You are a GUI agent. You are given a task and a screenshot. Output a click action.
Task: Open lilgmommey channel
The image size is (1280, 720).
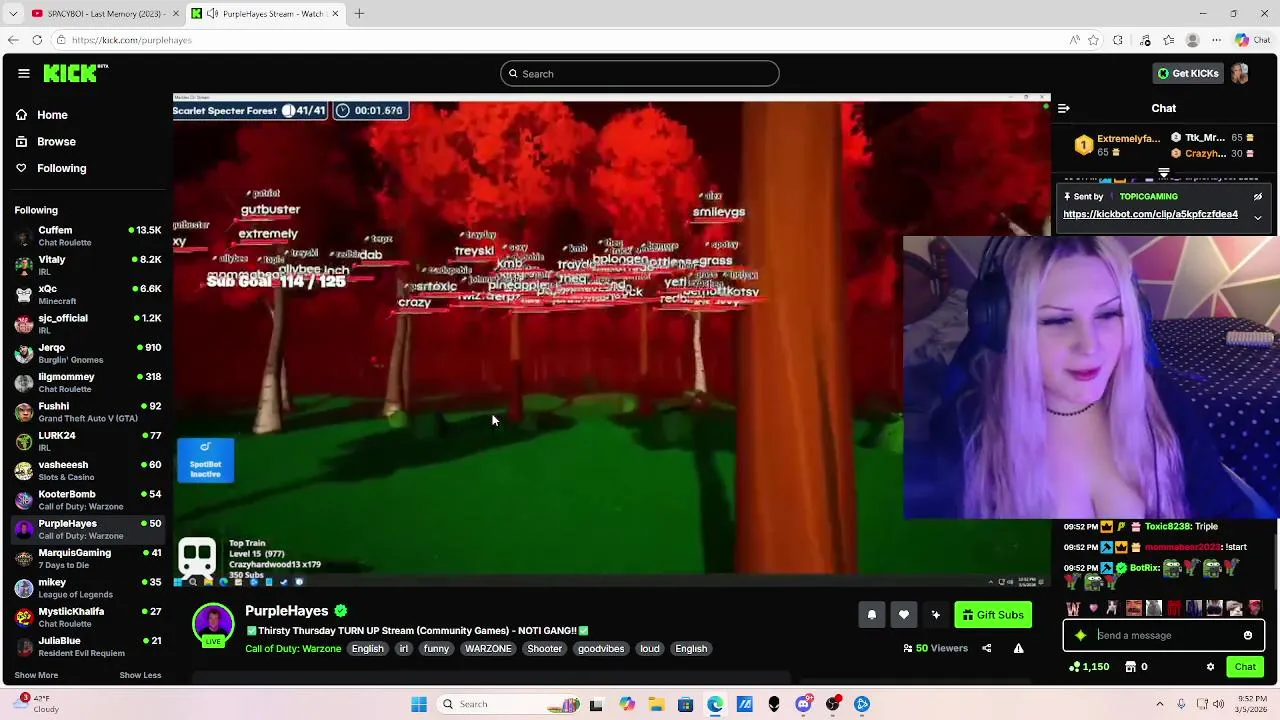click(88, 382)
